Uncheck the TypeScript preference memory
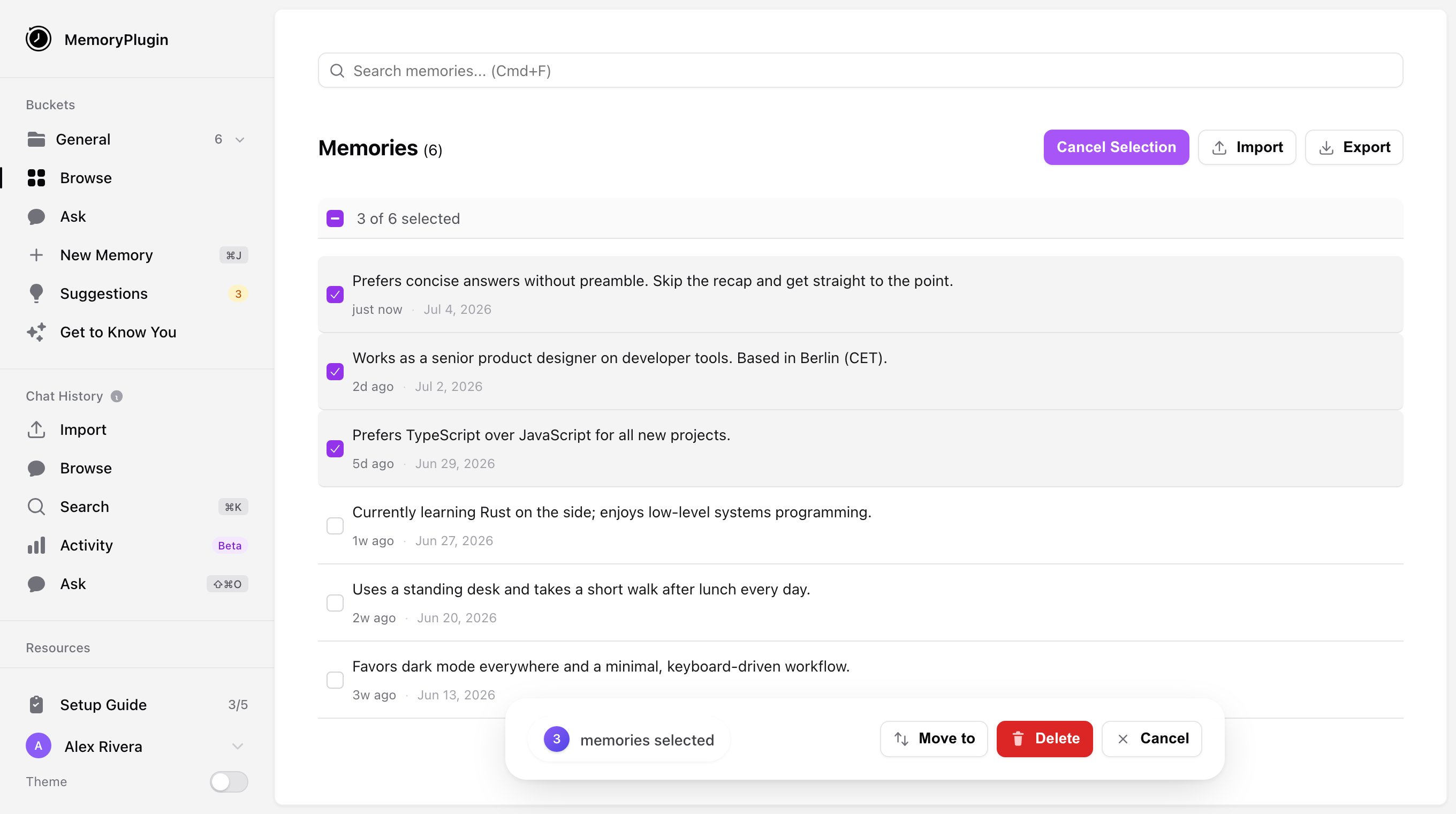Screen dimensions: 1456x814 [335, 449]
